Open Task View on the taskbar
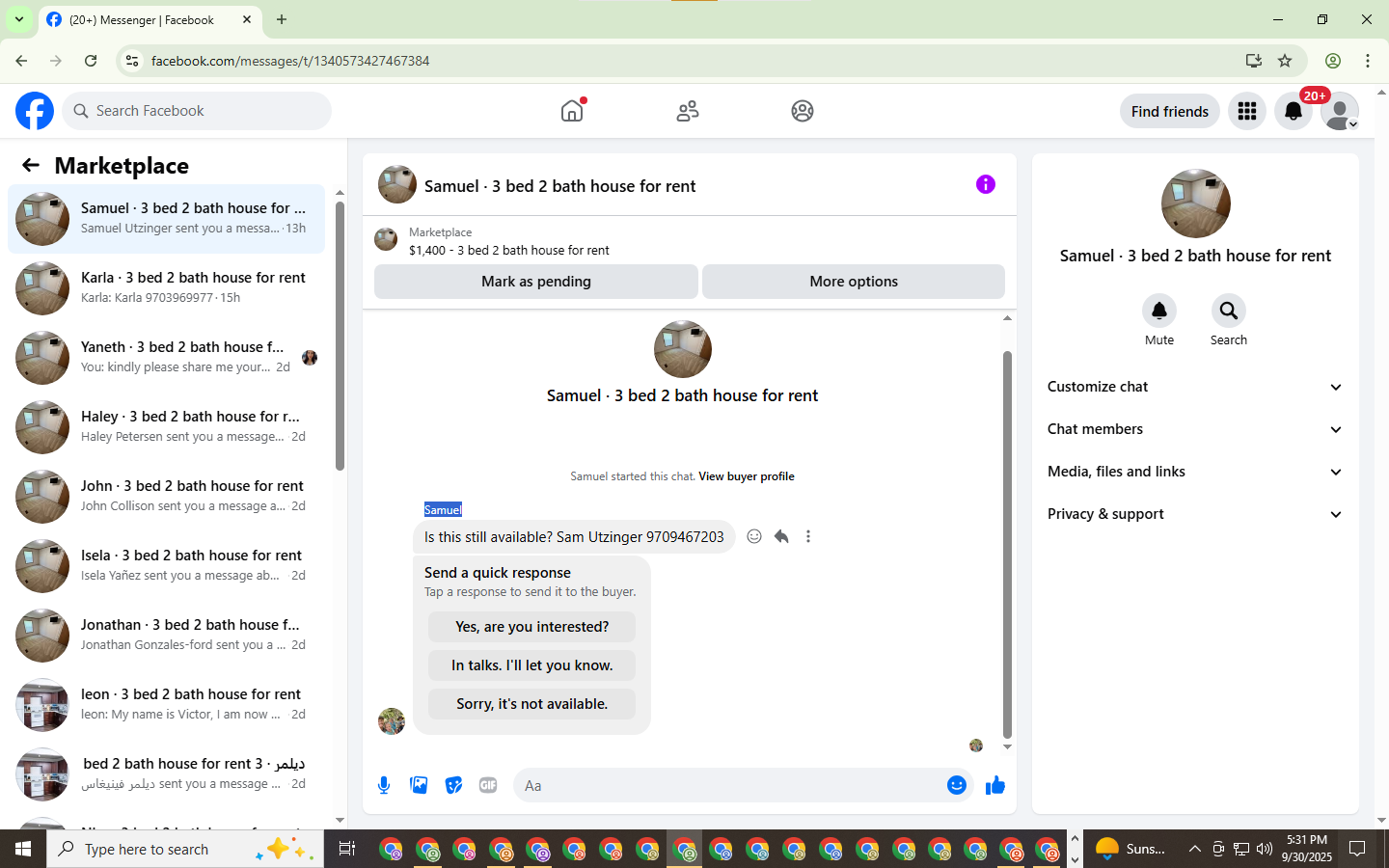The height and width of the screenshot is (868, 1389). pyautogui.click(x=347, y=849)
